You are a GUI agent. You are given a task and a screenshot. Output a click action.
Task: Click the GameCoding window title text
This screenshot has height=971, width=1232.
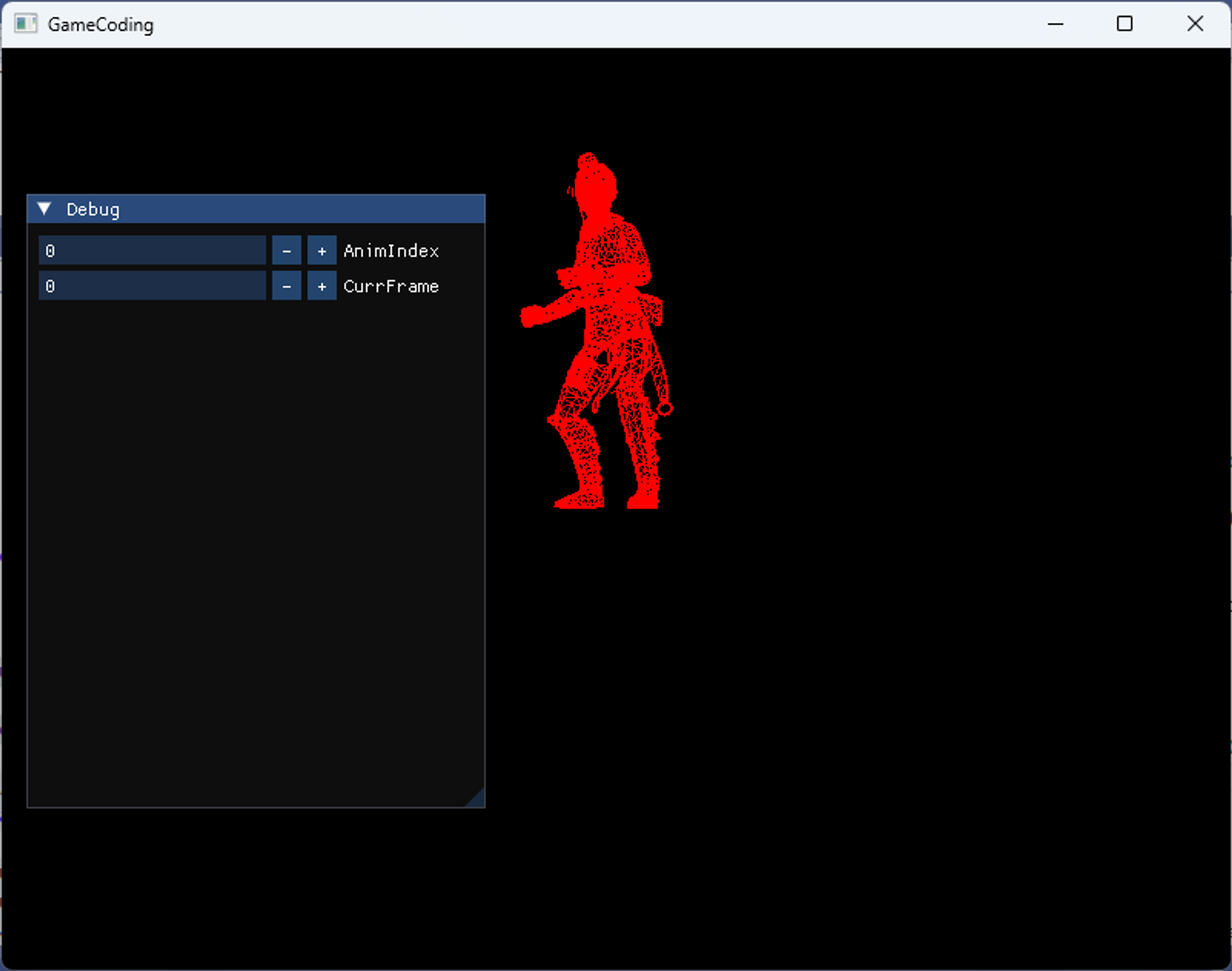(100, 25)
